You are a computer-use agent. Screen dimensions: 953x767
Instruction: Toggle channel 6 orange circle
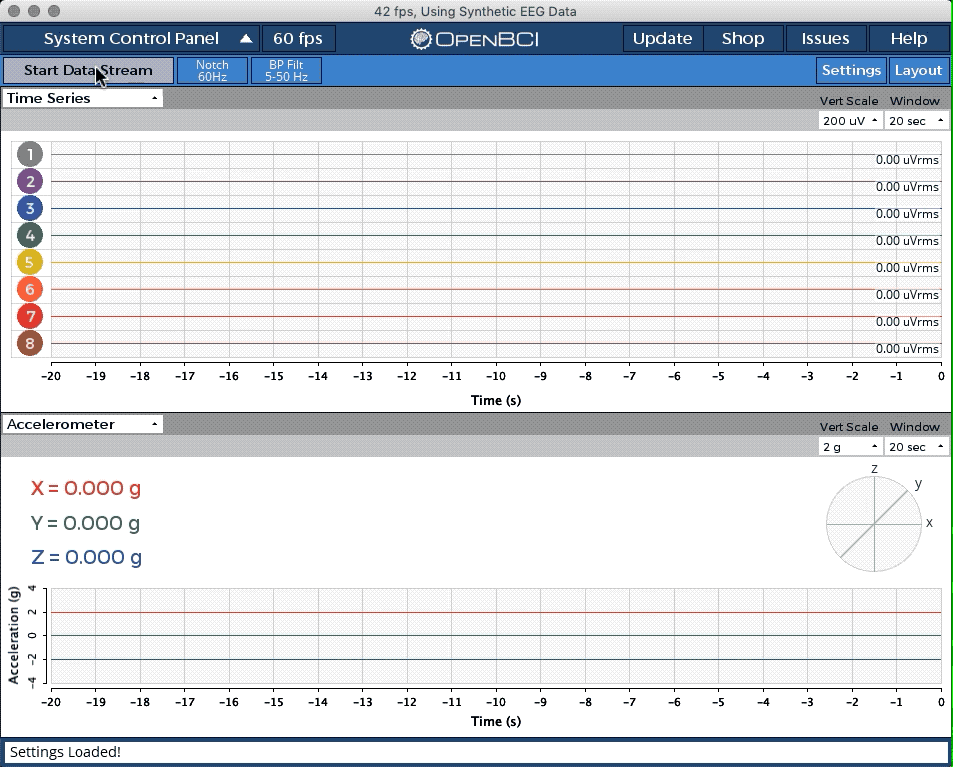pos(30,289)
